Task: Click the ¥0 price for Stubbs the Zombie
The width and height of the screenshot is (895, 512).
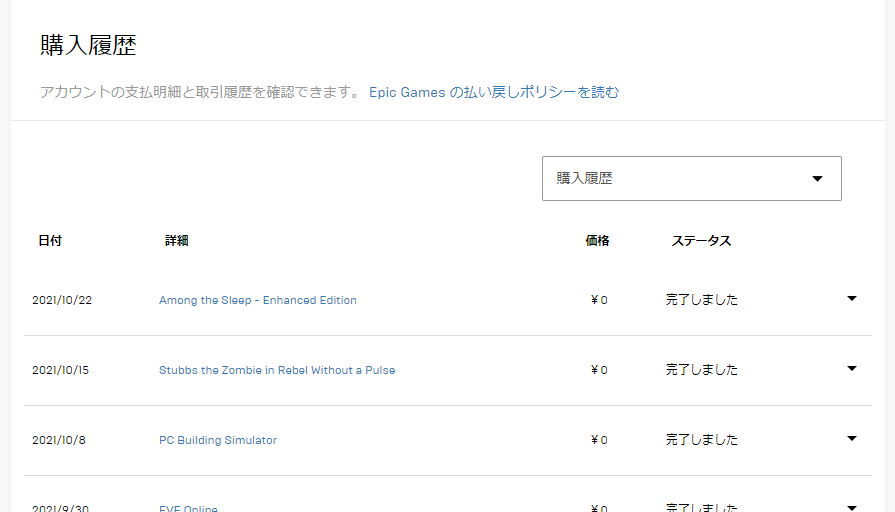Action: (599, 370)
